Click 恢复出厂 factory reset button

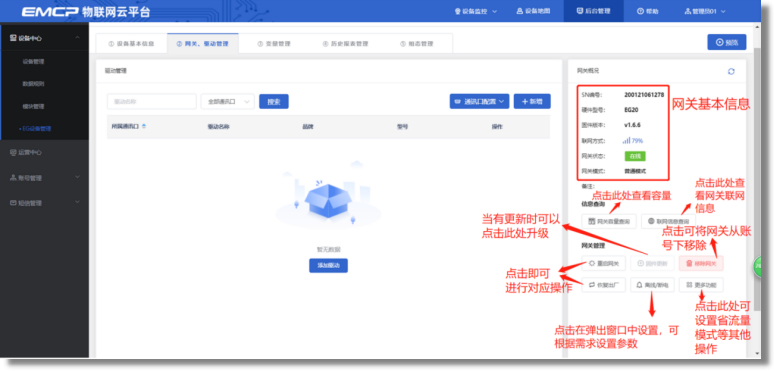click(604, 285)
